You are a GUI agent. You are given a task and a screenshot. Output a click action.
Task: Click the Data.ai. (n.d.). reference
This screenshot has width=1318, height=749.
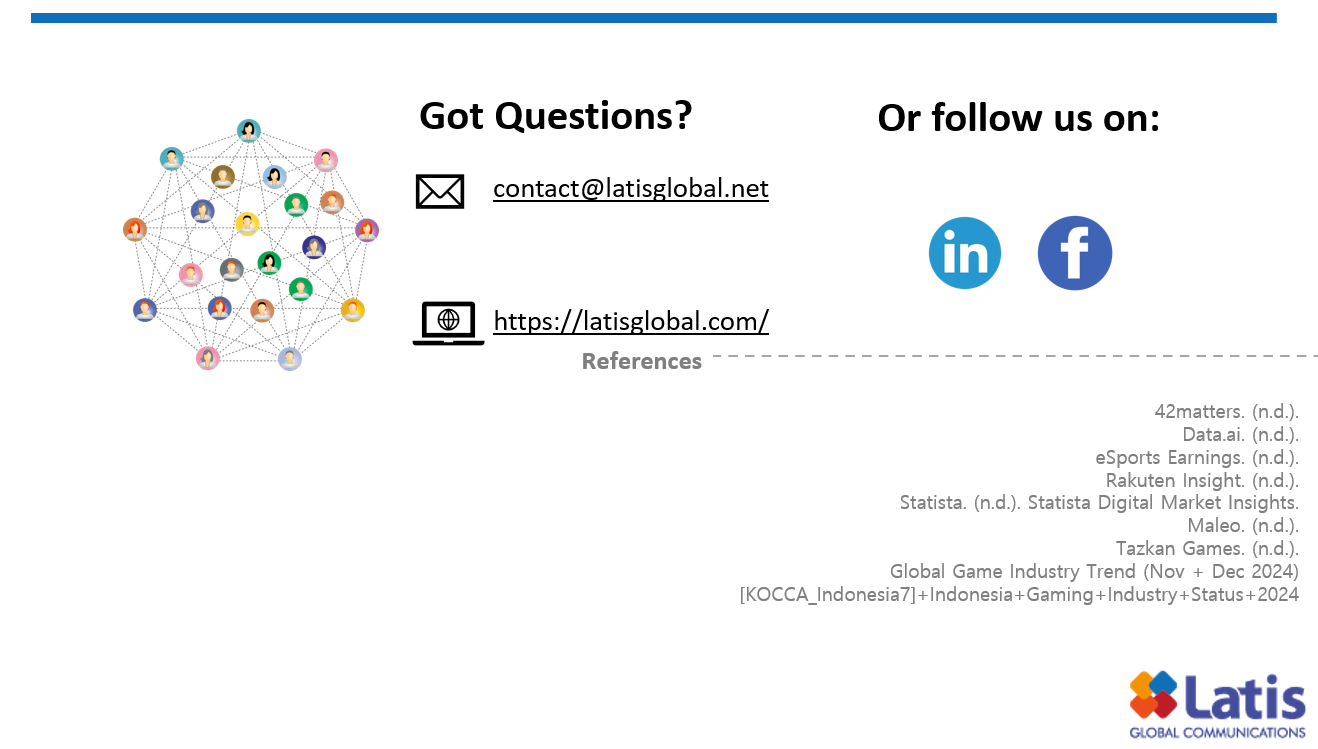(x=1240, y=434)
